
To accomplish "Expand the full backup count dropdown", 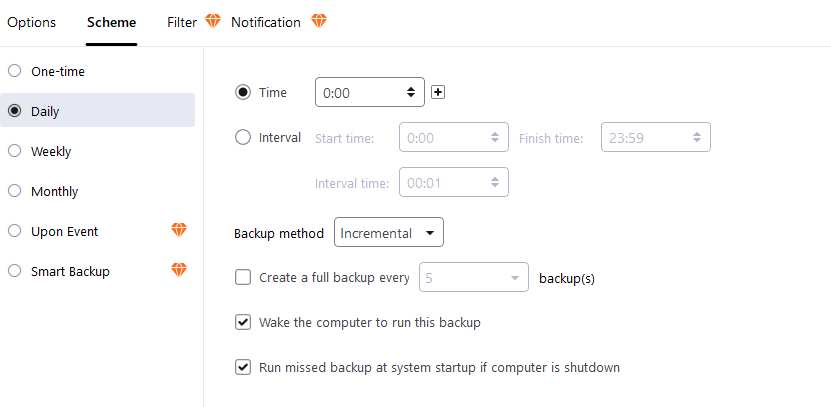I will pos(474,277).
